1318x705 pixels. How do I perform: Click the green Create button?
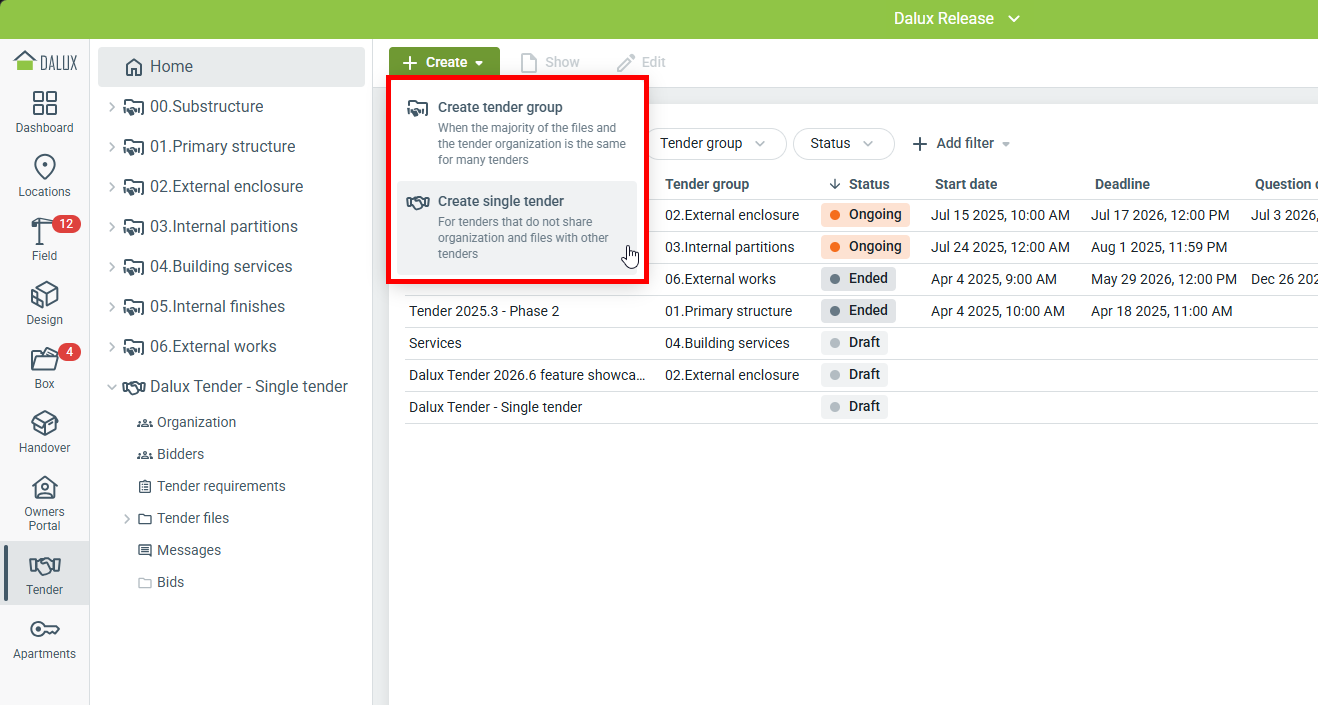click(x=444, y=63)
